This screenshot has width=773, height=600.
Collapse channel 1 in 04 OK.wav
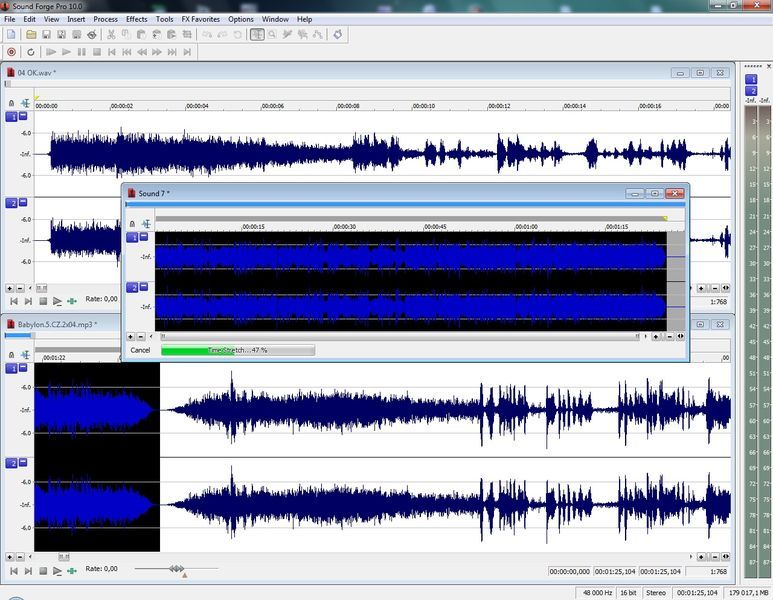23,116
